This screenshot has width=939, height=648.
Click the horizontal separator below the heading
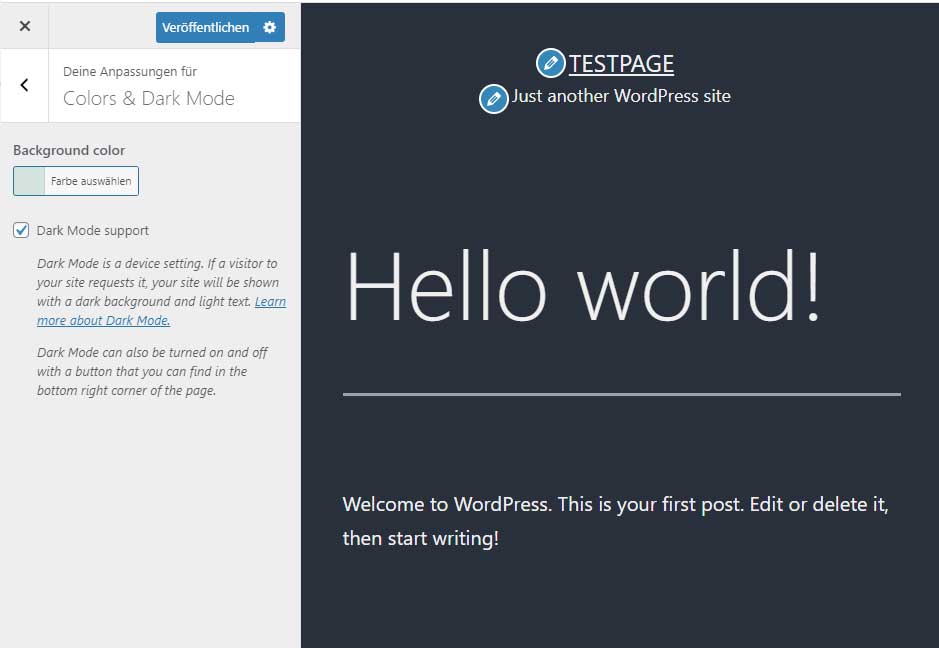coord(621,394)
